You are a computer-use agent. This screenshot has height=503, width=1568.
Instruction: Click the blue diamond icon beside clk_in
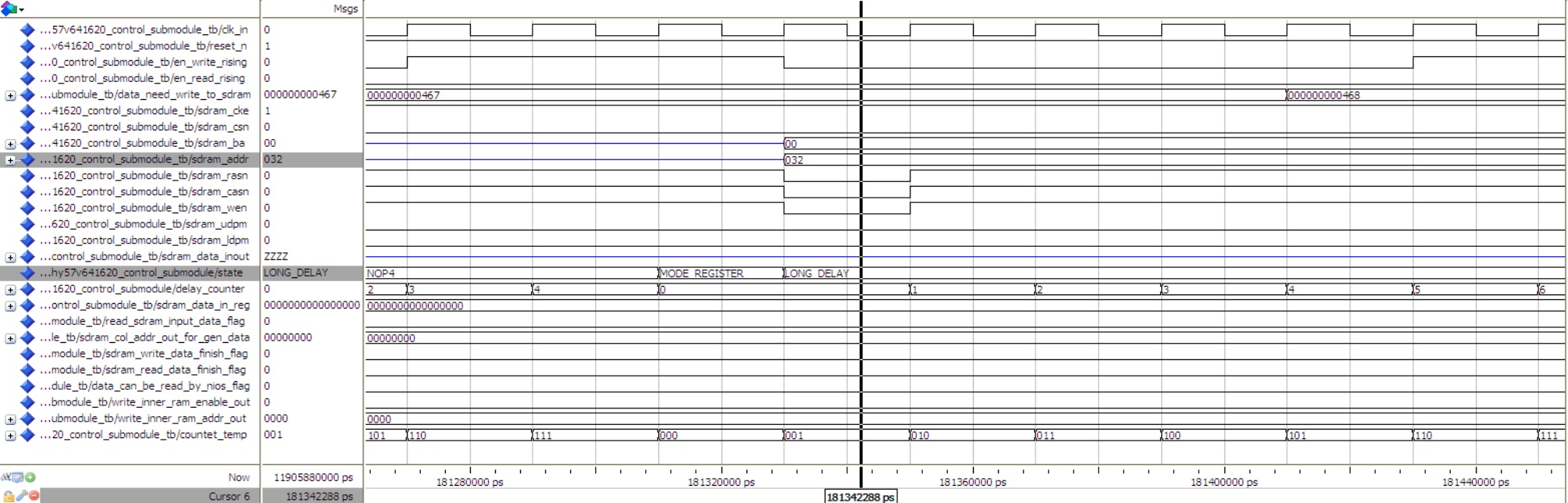[27, 30]
